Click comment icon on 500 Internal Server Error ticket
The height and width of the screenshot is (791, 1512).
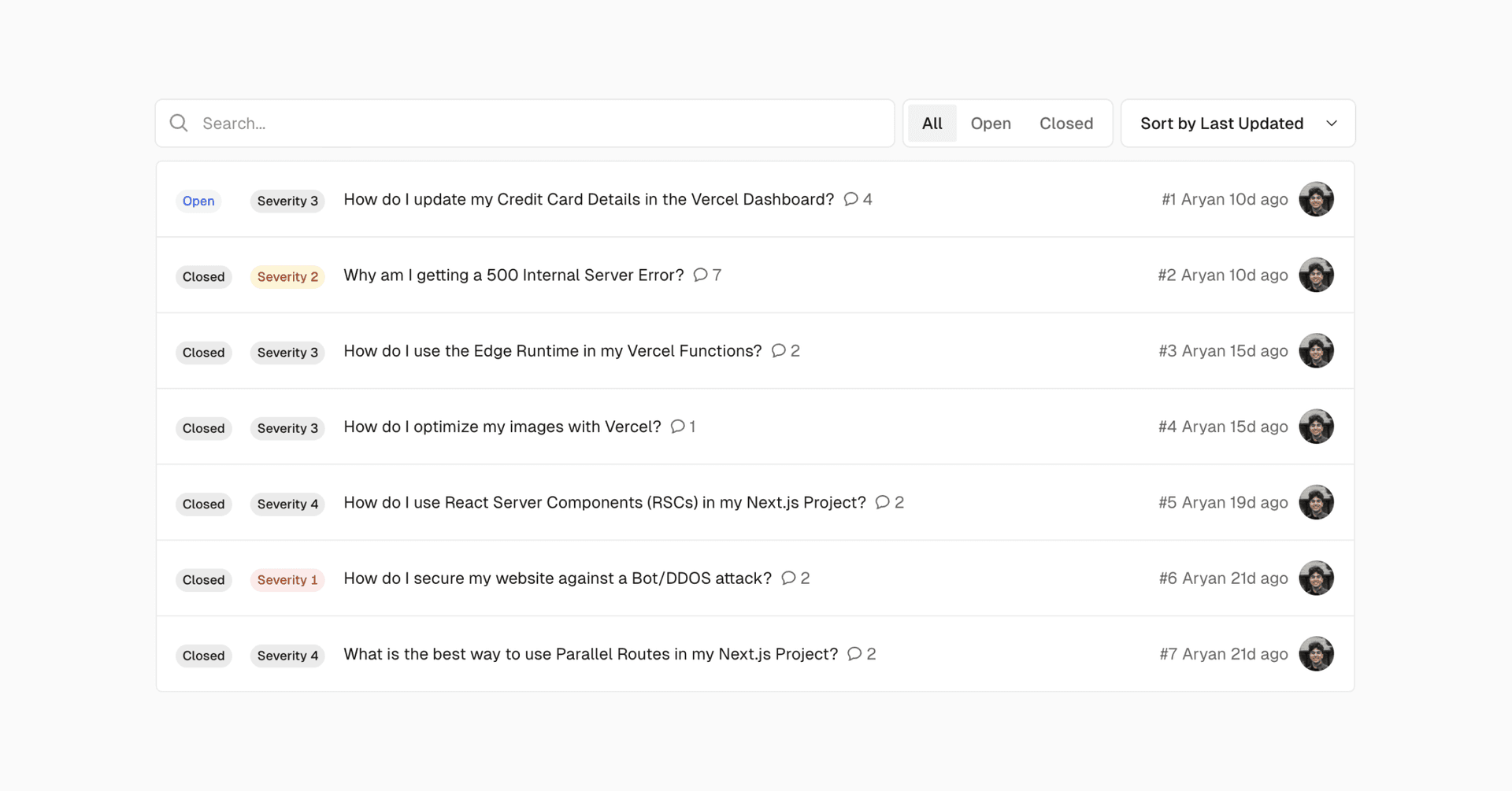click(700, 275)
